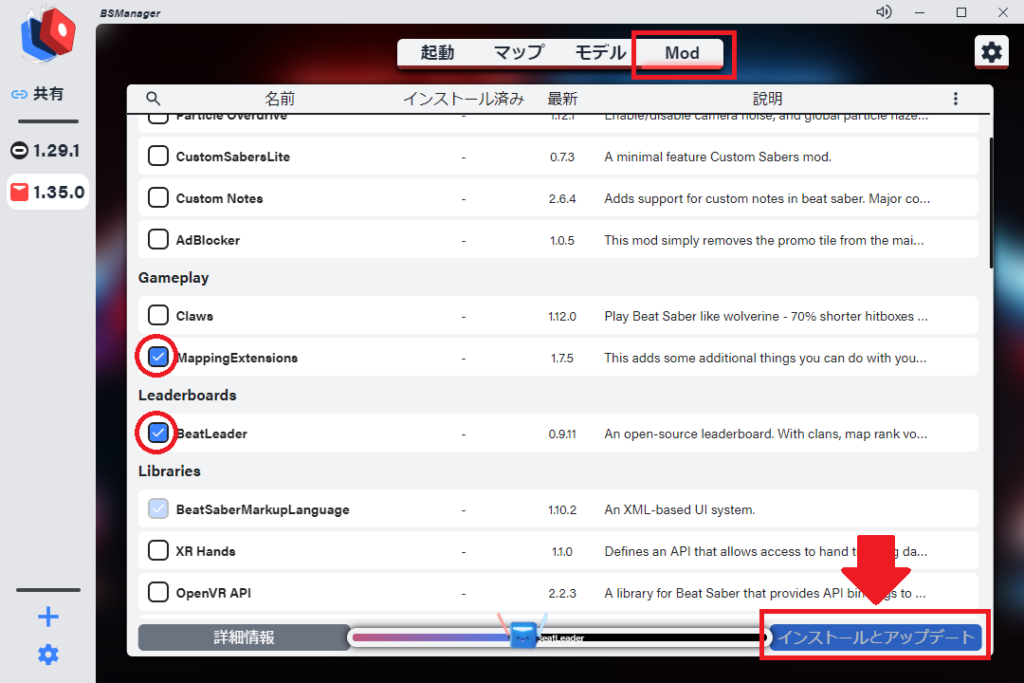Click MappingExtensions version 1.7.5
The width and height of the screenshot is (1024, 683).
pos(562,358)
